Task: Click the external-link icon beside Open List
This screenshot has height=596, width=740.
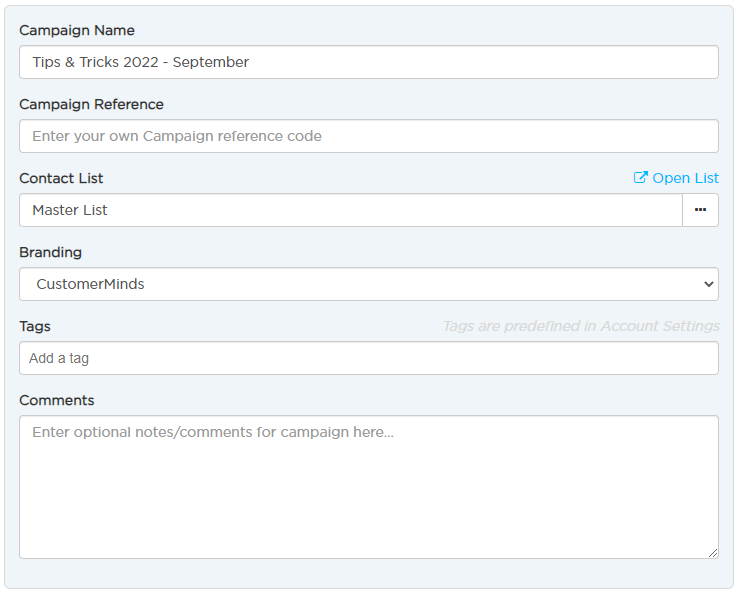Action: click(640, 177)
